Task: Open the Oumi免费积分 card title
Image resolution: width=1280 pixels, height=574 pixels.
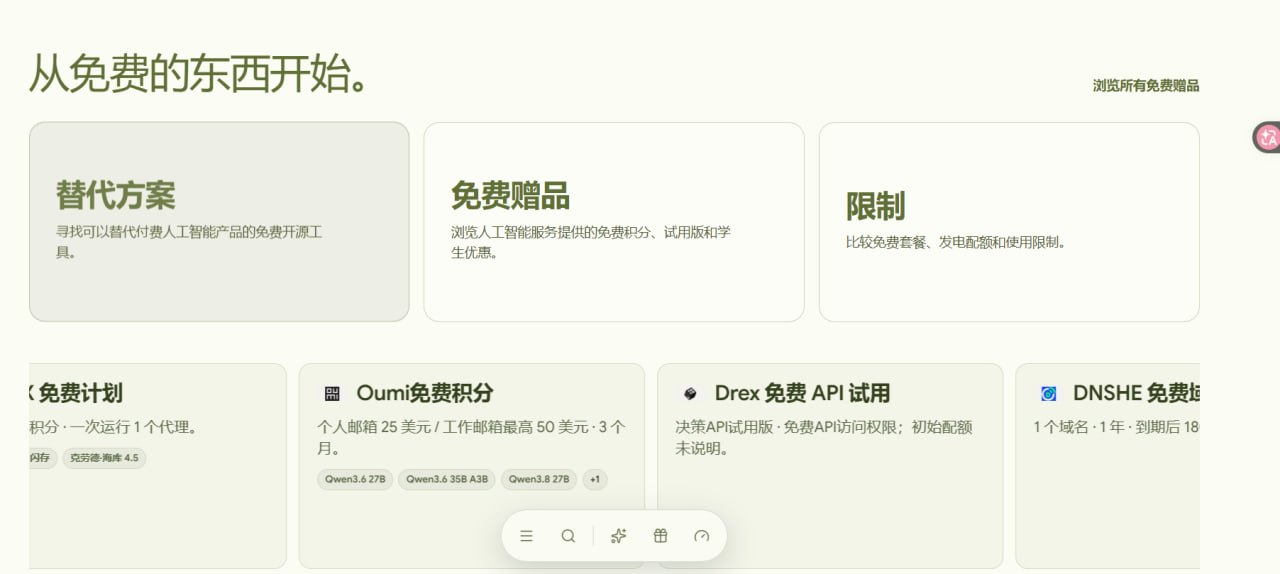Action: point(425,393)
